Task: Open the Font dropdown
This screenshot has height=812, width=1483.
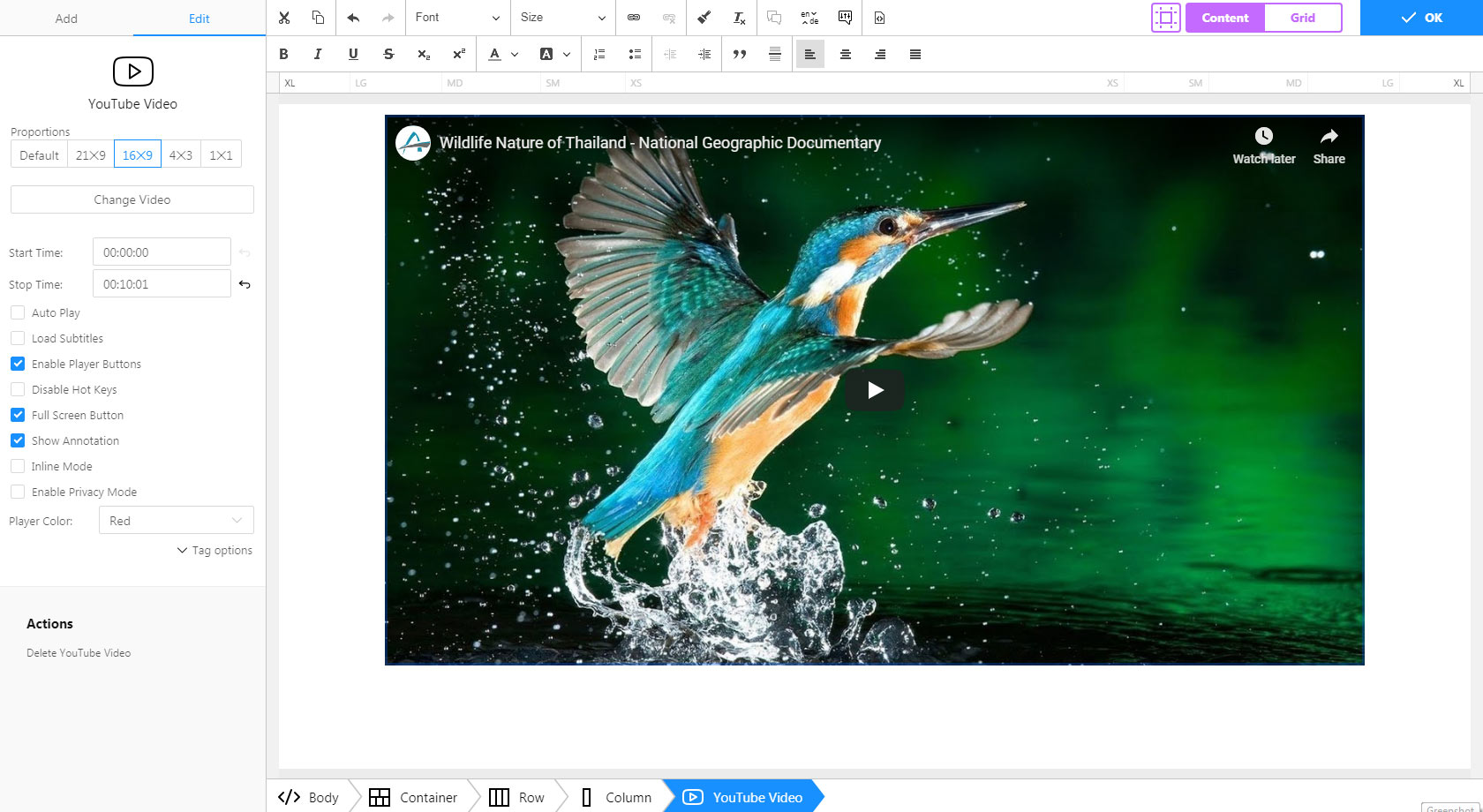Action: pos(457,18)
